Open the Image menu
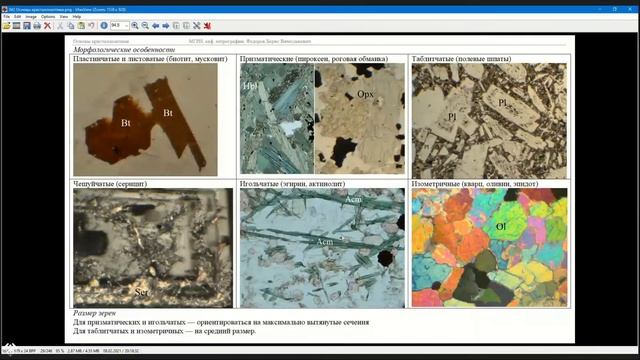This screenshot has height=360, width=640. (31, 17)
